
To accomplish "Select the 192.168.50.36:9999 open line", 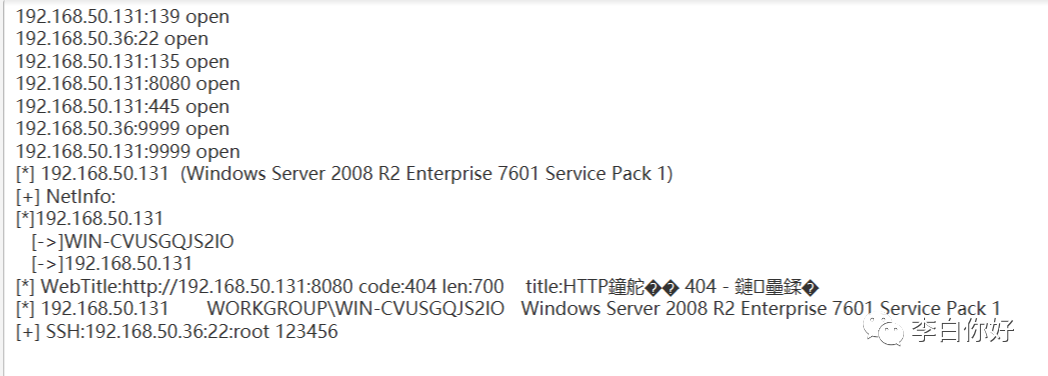I will click(x=122, y=129).
